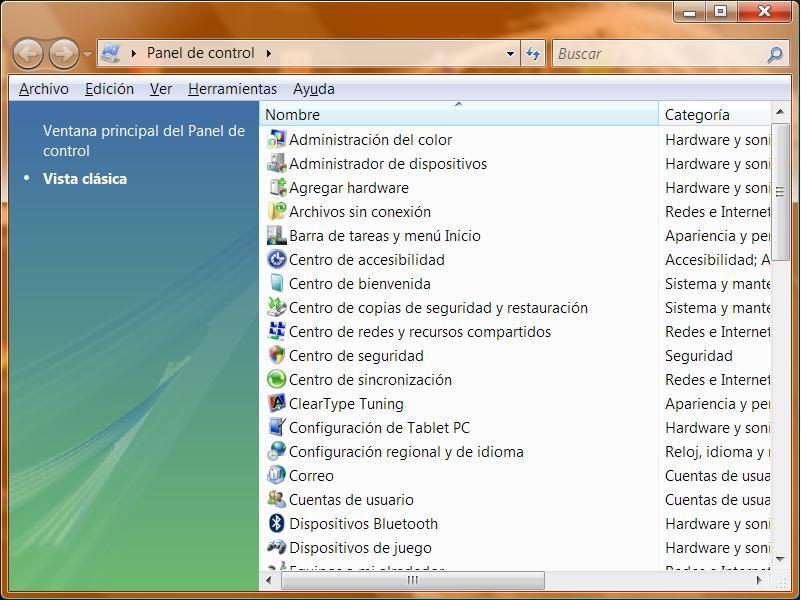Select the Cuentas de usuario name
The width and height of the screenshot is (801, 600).
pyautogui.click(x=351, y=499)
